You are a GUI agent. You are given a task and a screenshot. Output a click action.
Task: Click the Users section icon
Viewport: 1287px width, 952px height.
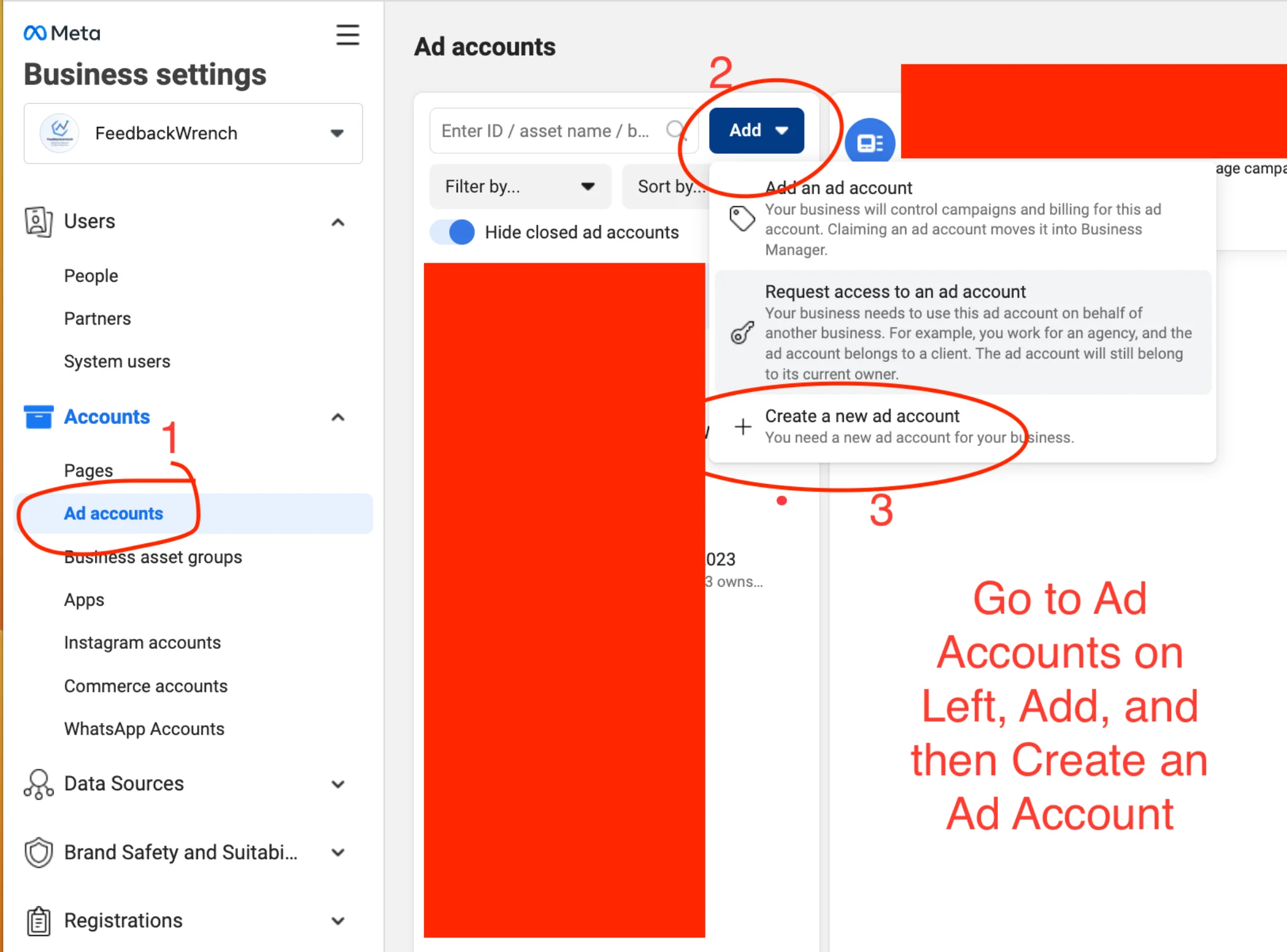pos(38,221)
